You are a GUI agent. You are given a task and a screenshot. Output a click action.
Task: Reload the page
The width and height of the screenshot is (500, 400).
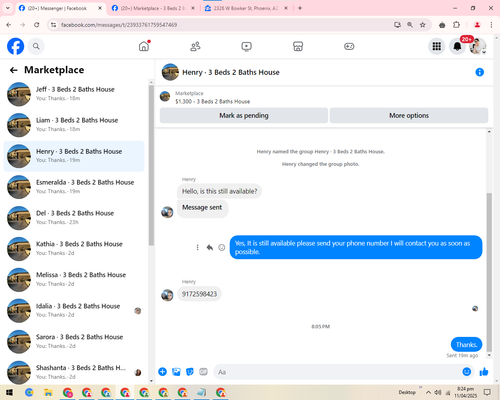click(37, 25)
